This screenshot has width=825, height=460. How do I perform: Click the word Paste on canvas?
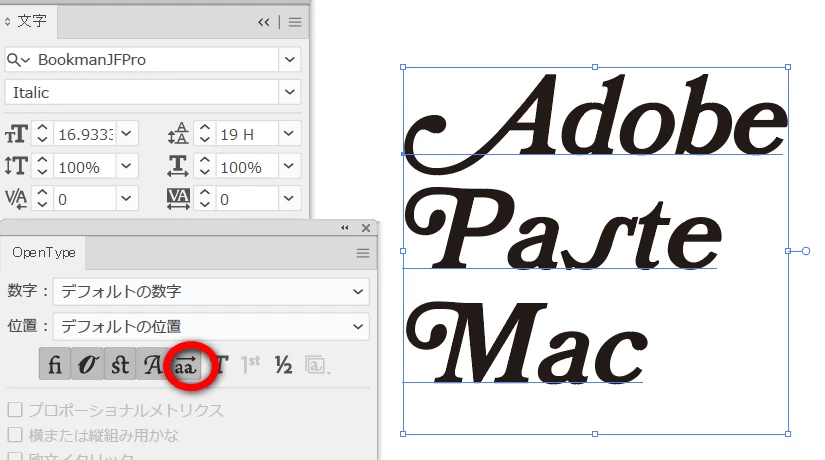(x=563, y=229)
